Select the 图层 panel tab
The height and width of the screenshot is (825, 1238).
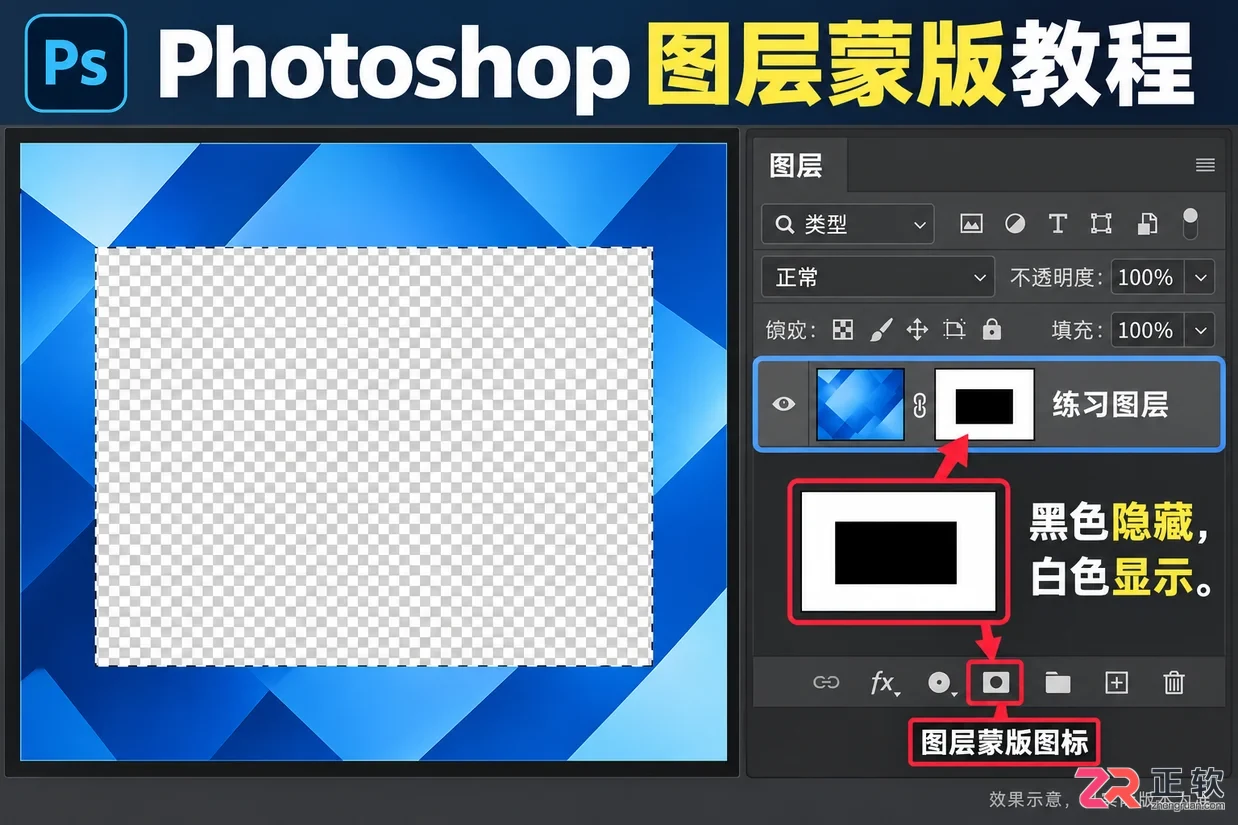[796, 165]
